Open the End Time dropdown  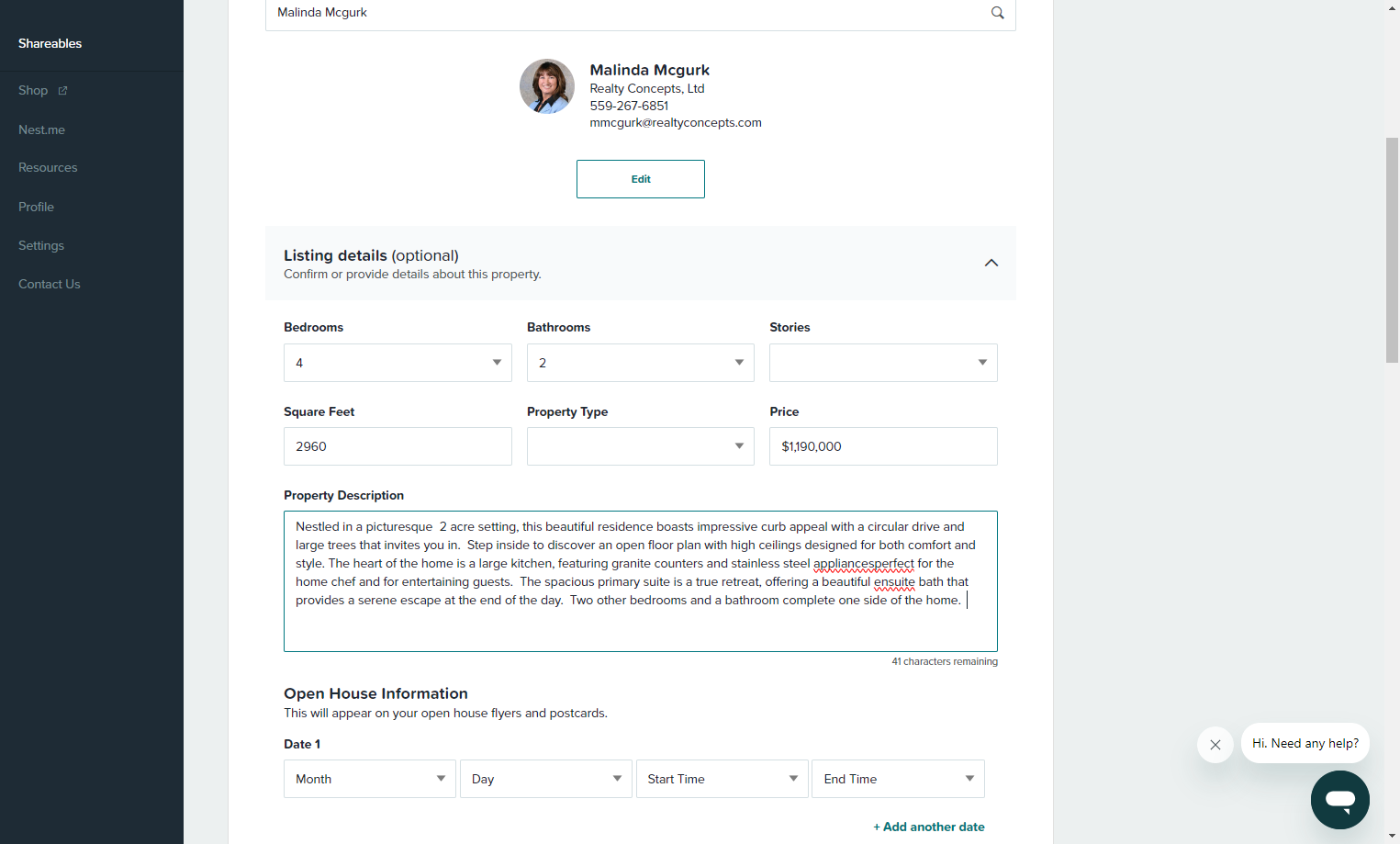898,779
